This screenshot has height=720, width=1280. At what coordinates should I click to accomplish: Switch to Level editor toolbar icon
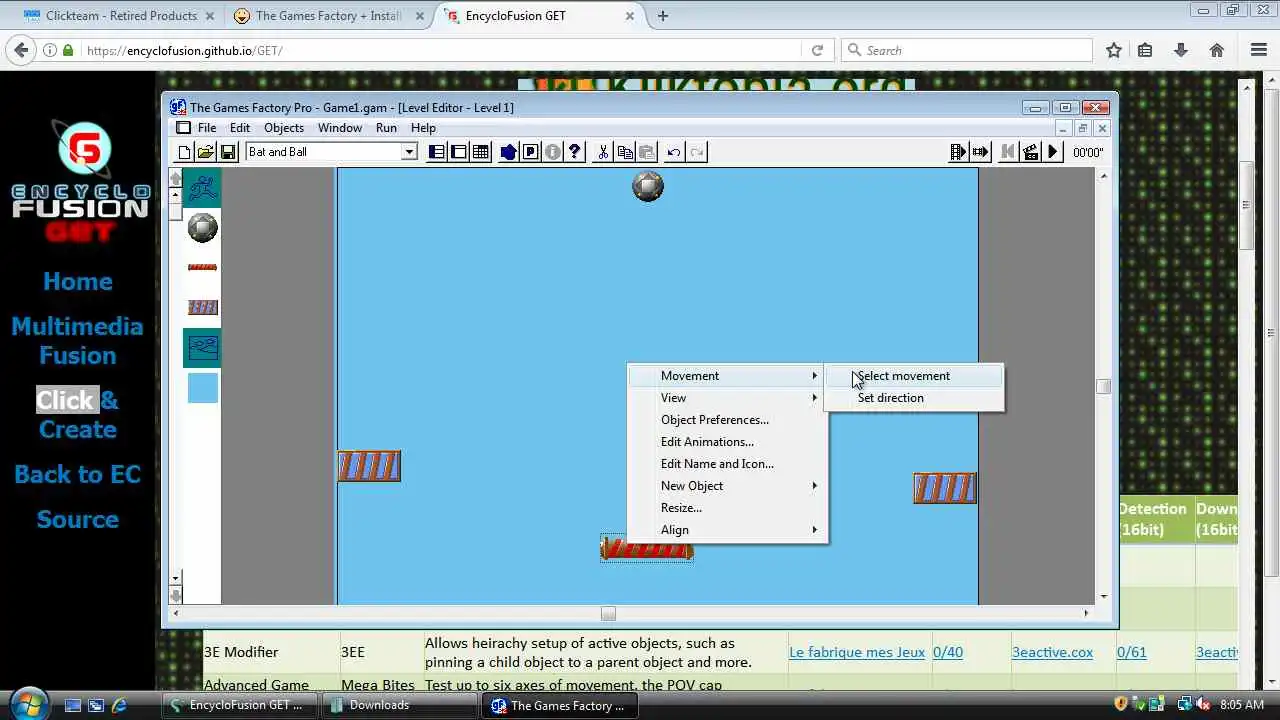(459, 152)
